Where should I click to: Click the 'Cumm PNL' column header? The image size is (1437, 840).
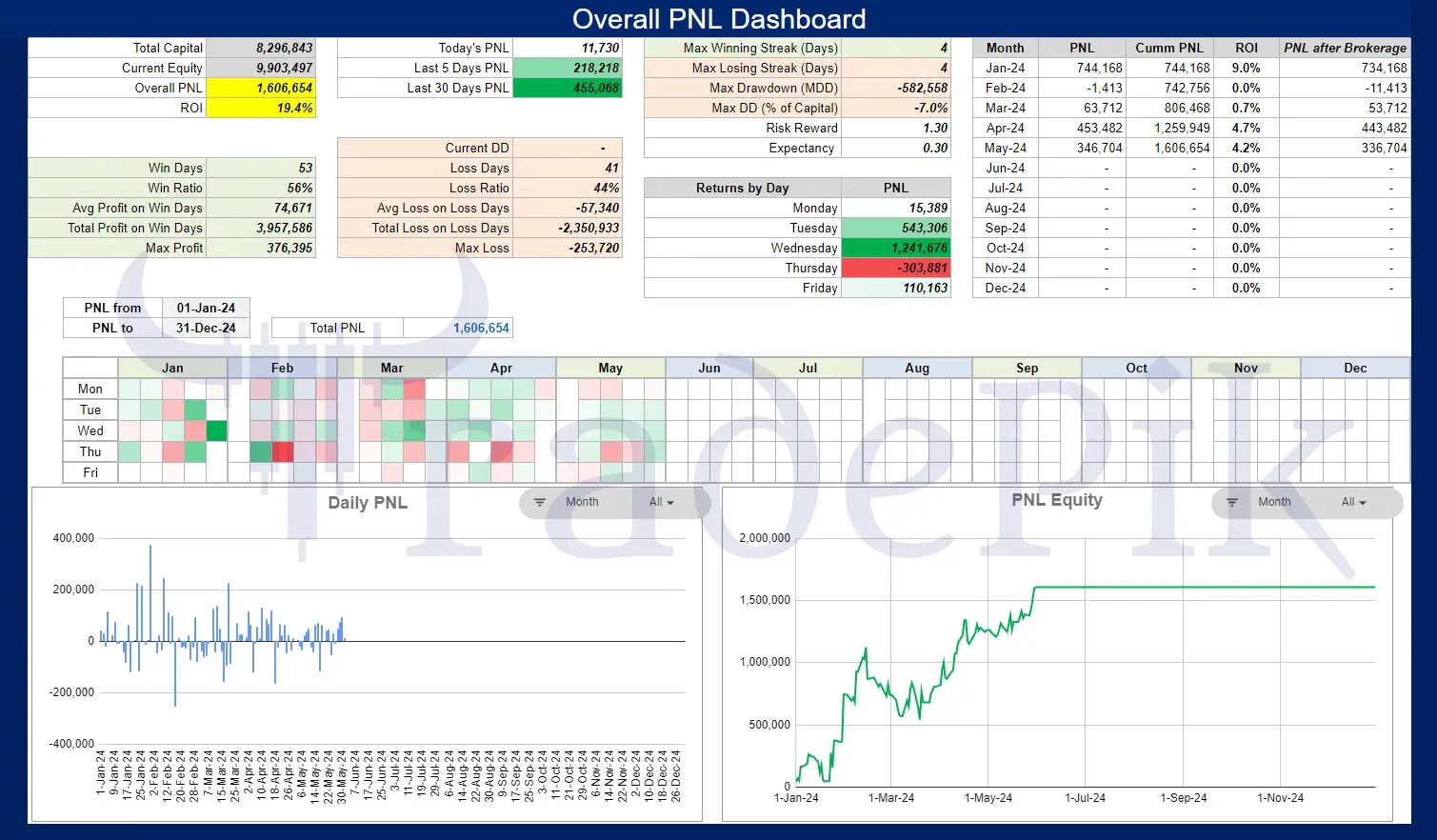(x=1169, y=48)
